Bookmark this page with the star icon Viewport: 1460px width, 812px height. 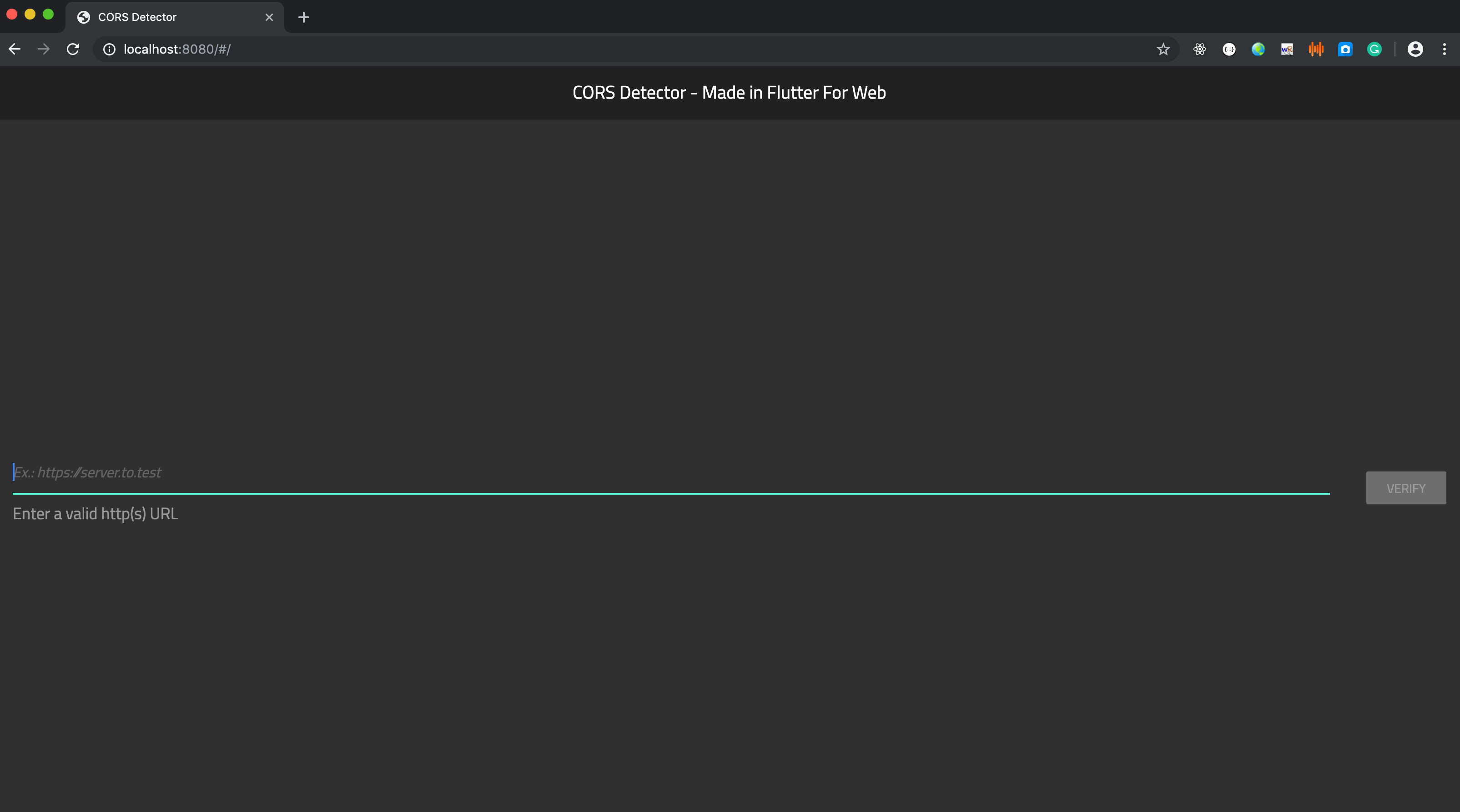tap(1163, 49)
